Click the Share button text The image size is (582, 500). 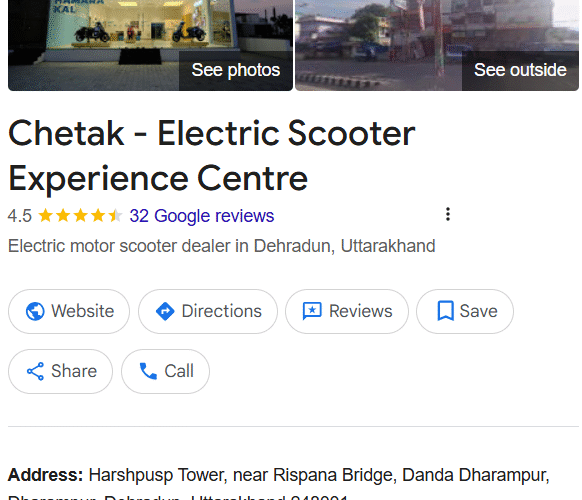click(74, 371)
